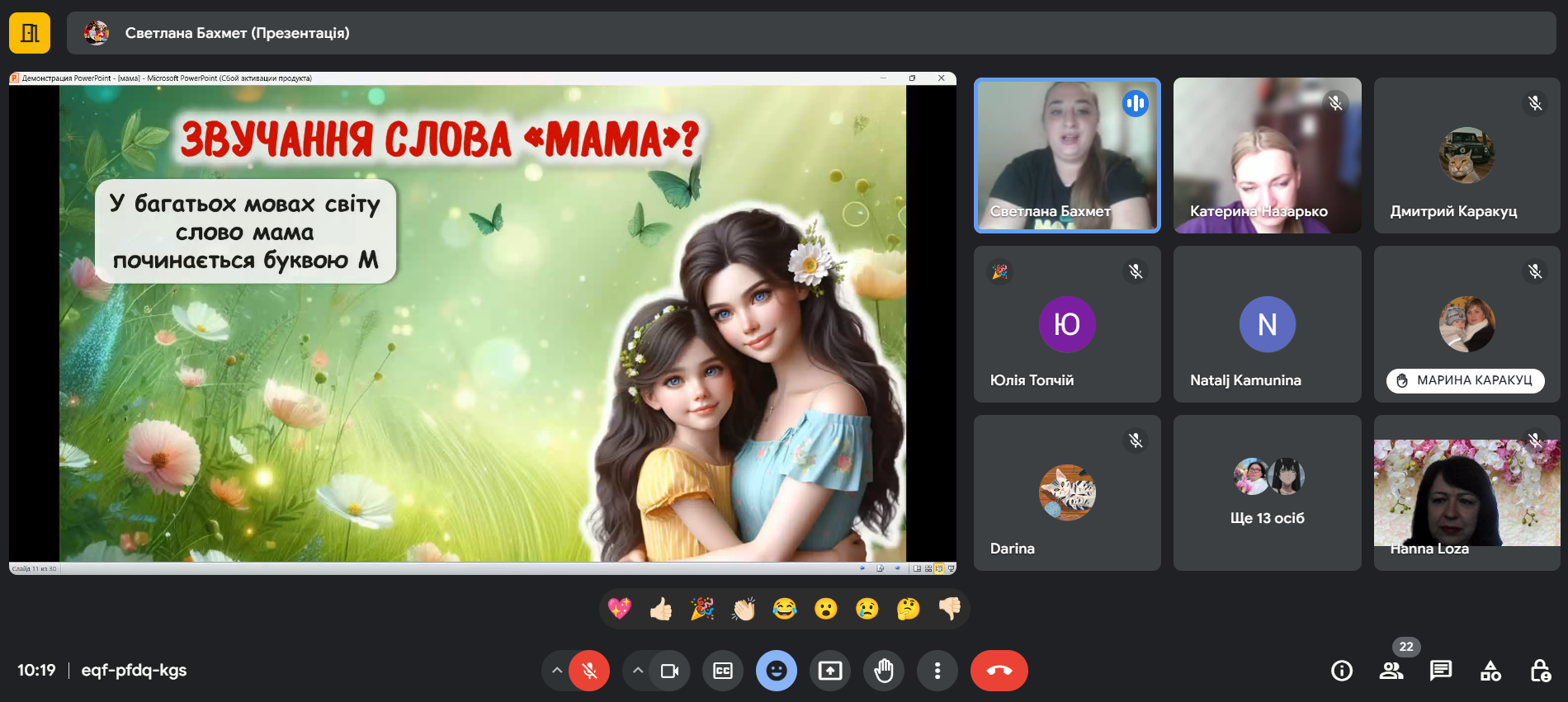Open the meeting details info icon
This screenshot has height=702, width=1568.
[x=1342, y=671]
